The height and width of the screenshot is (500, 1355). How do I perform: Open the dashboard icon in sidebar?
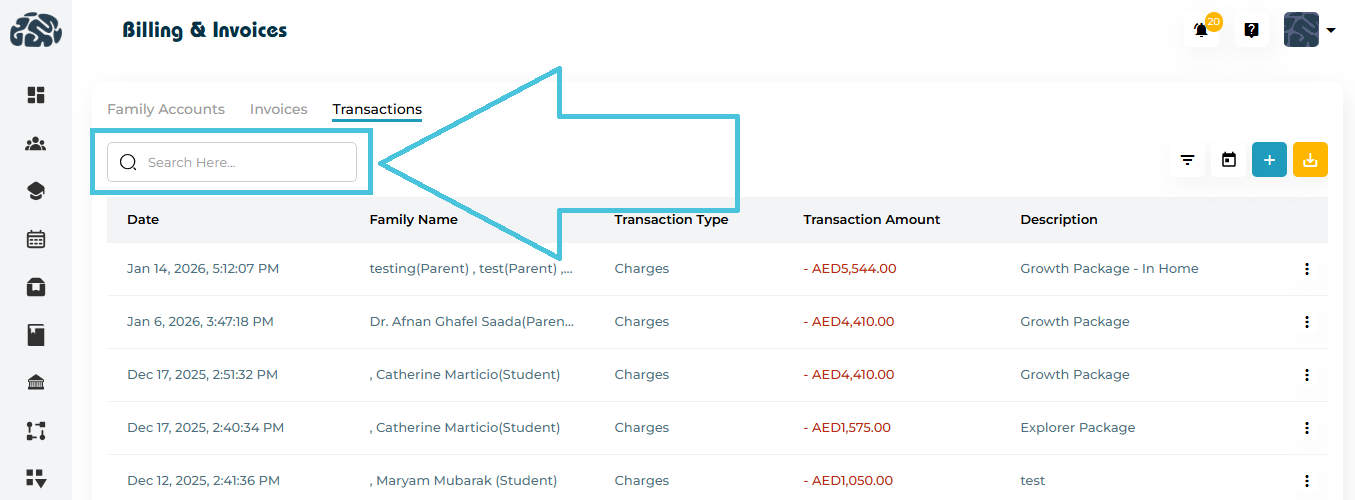(36, 95)
